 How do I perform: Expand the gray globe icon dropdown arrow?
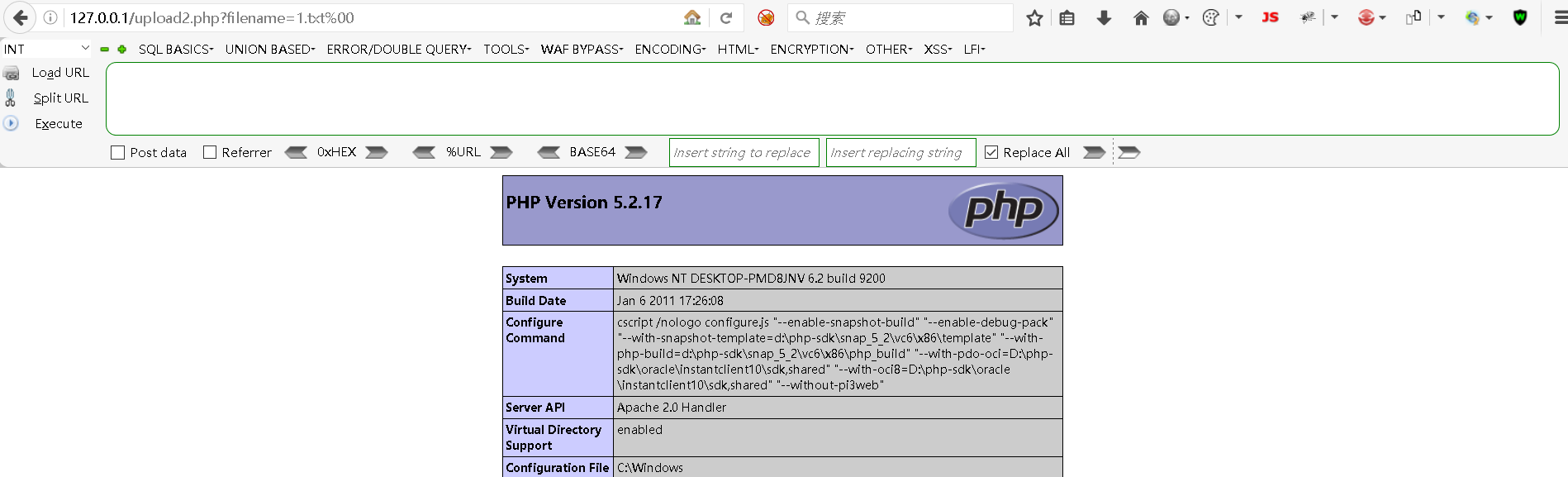[1186, 18]
